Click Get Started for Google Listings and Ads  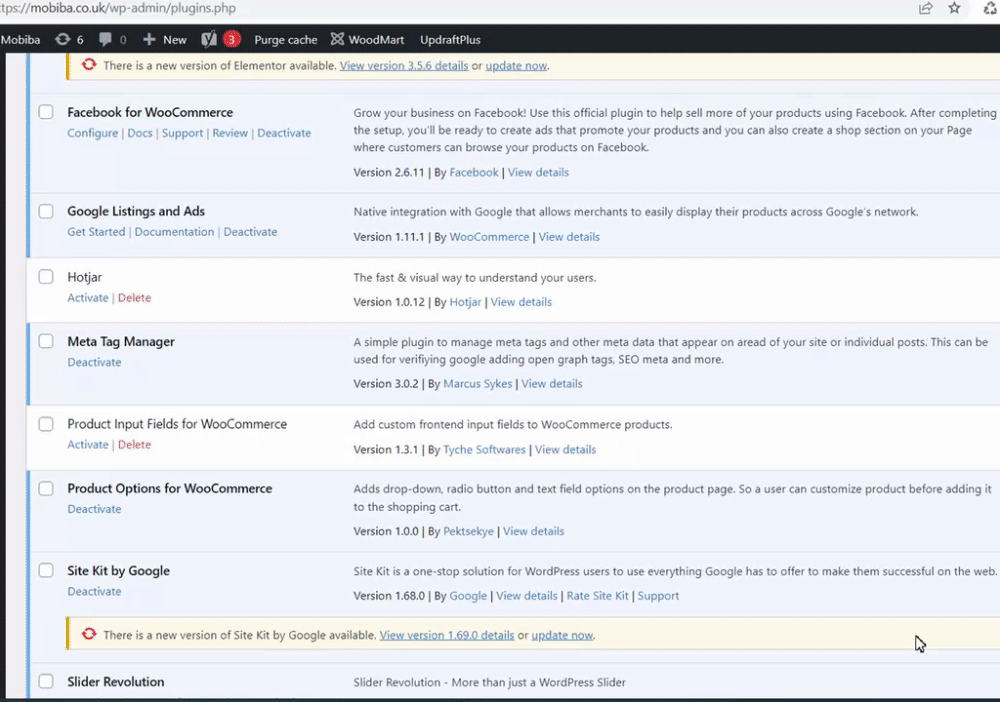click(x=96, y=231)
